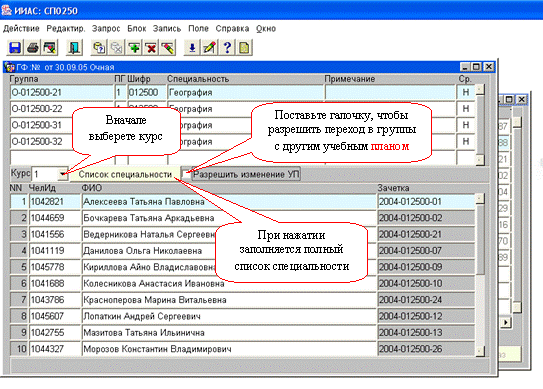543x389 pixels.
Task: Minimize the ГФ inner window
Action: click(465, 67)
